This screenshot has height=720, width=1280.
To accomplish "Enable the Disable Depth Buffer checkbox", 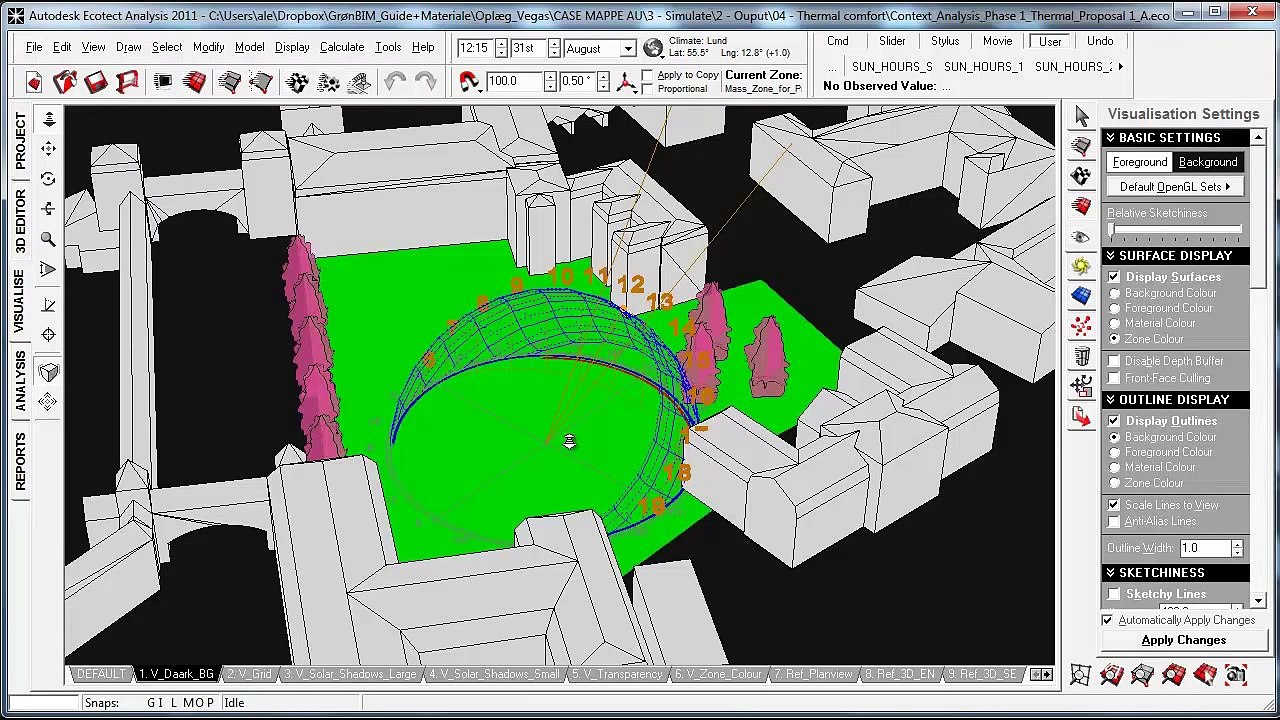I will point(1114,361).
